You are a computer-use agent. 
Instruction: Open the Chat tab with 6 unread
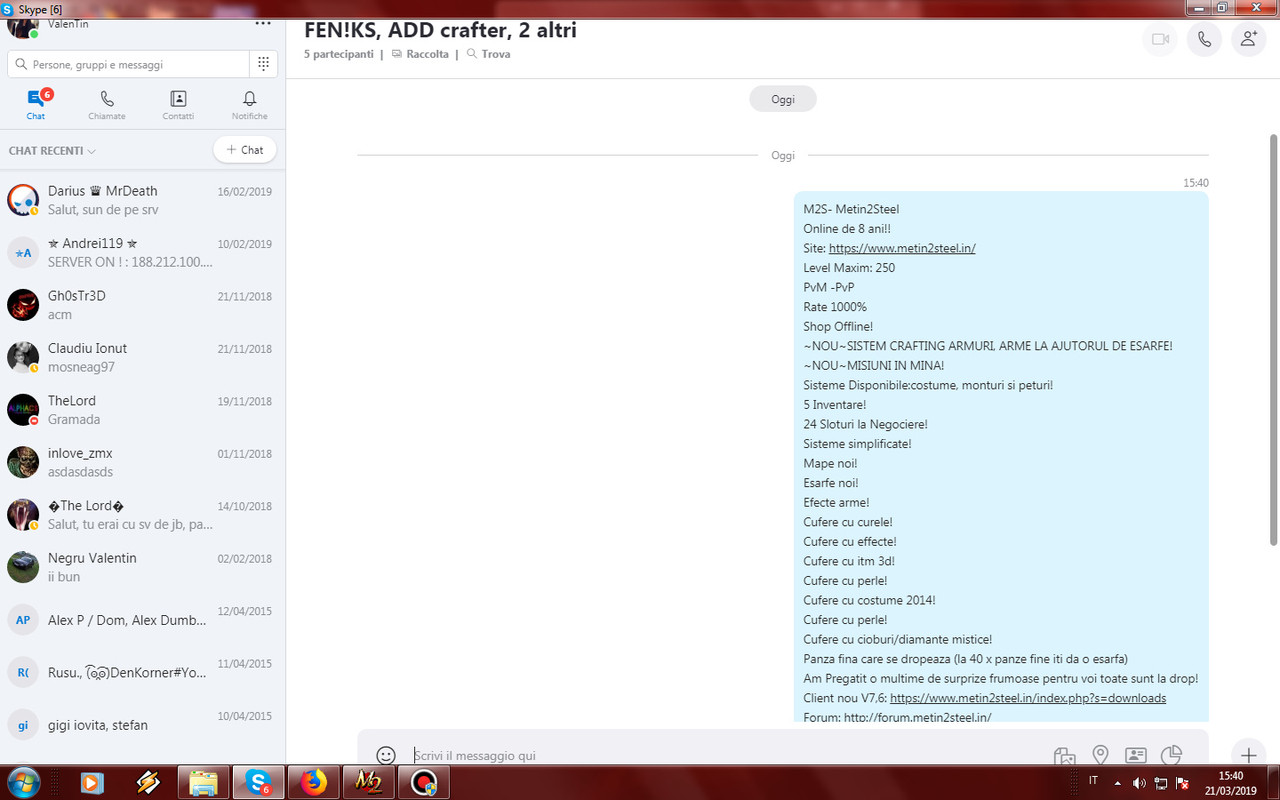[x=36, y=104]
